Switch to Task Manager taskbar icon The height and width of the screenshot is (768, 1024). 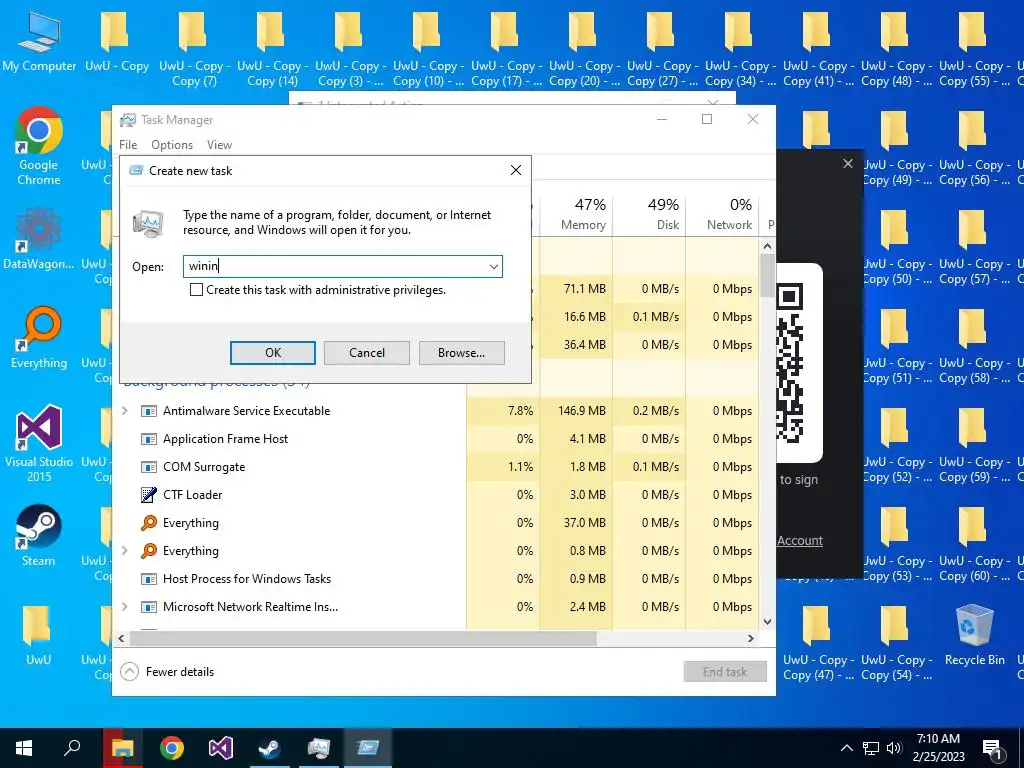pos(319,748)
